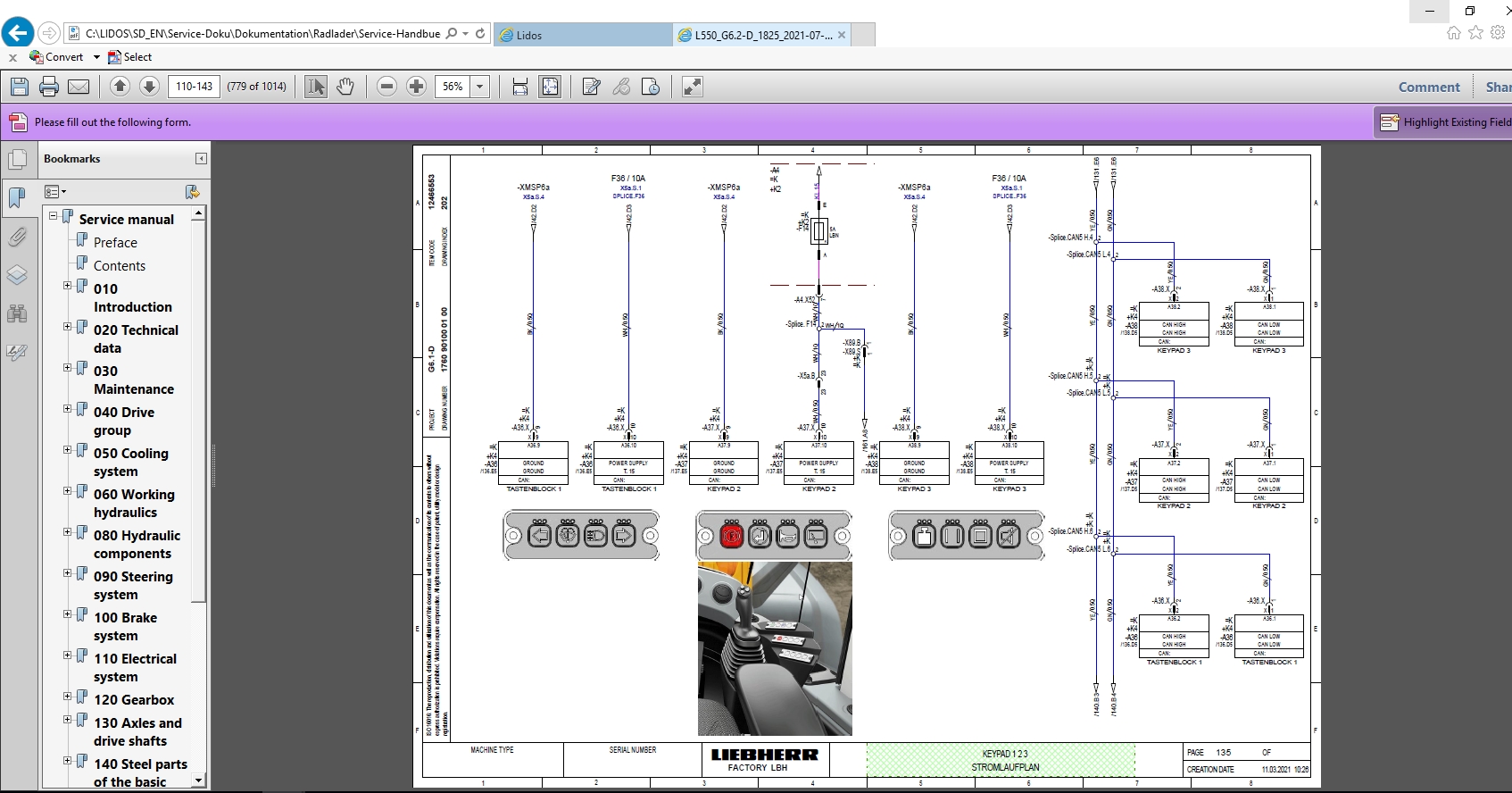
Task: Open the zoom percentage dropdown
Action: pos(480,87)
